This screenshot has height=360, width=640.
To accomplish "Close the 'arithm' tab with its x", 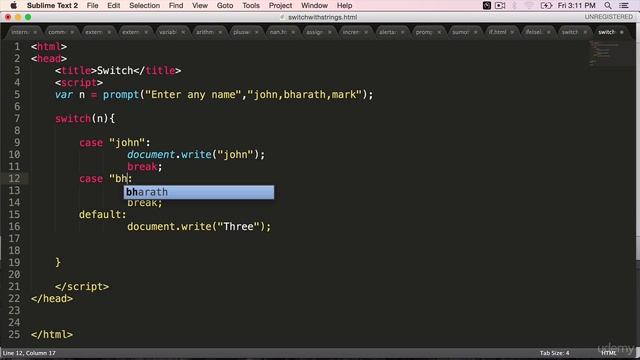I will [220, 32].
